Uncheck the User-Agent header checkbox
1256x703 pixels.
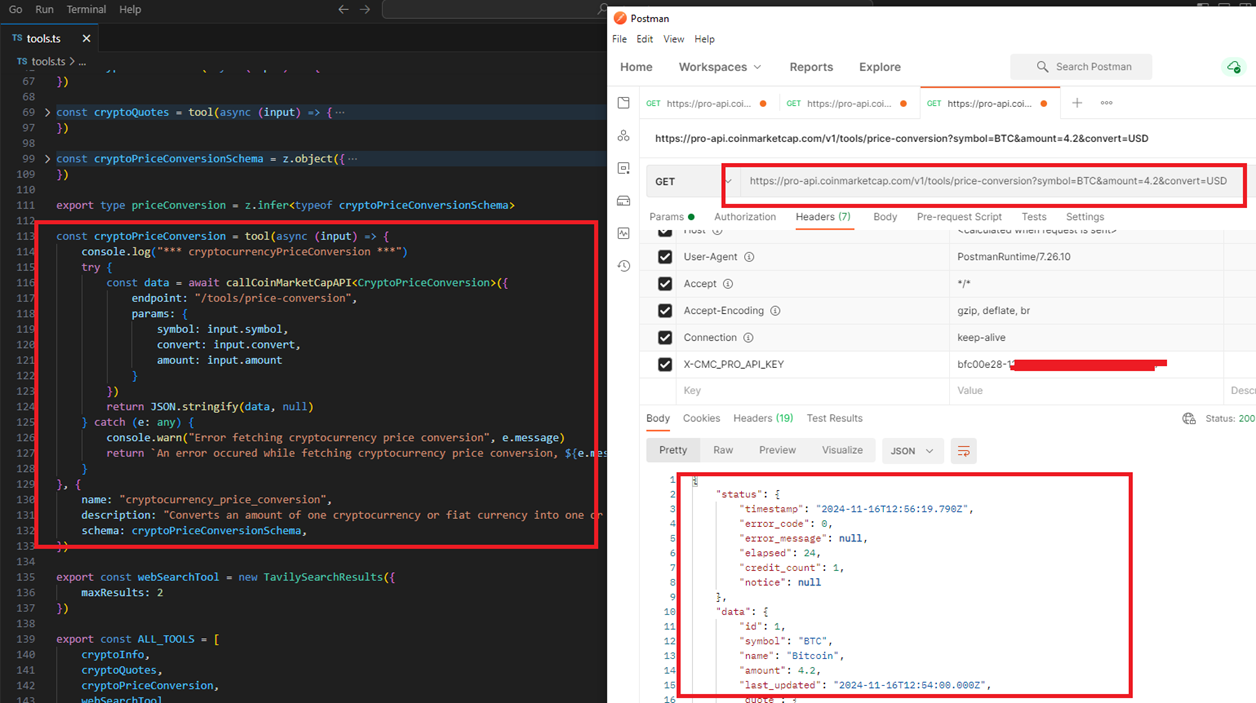point(665,257)
